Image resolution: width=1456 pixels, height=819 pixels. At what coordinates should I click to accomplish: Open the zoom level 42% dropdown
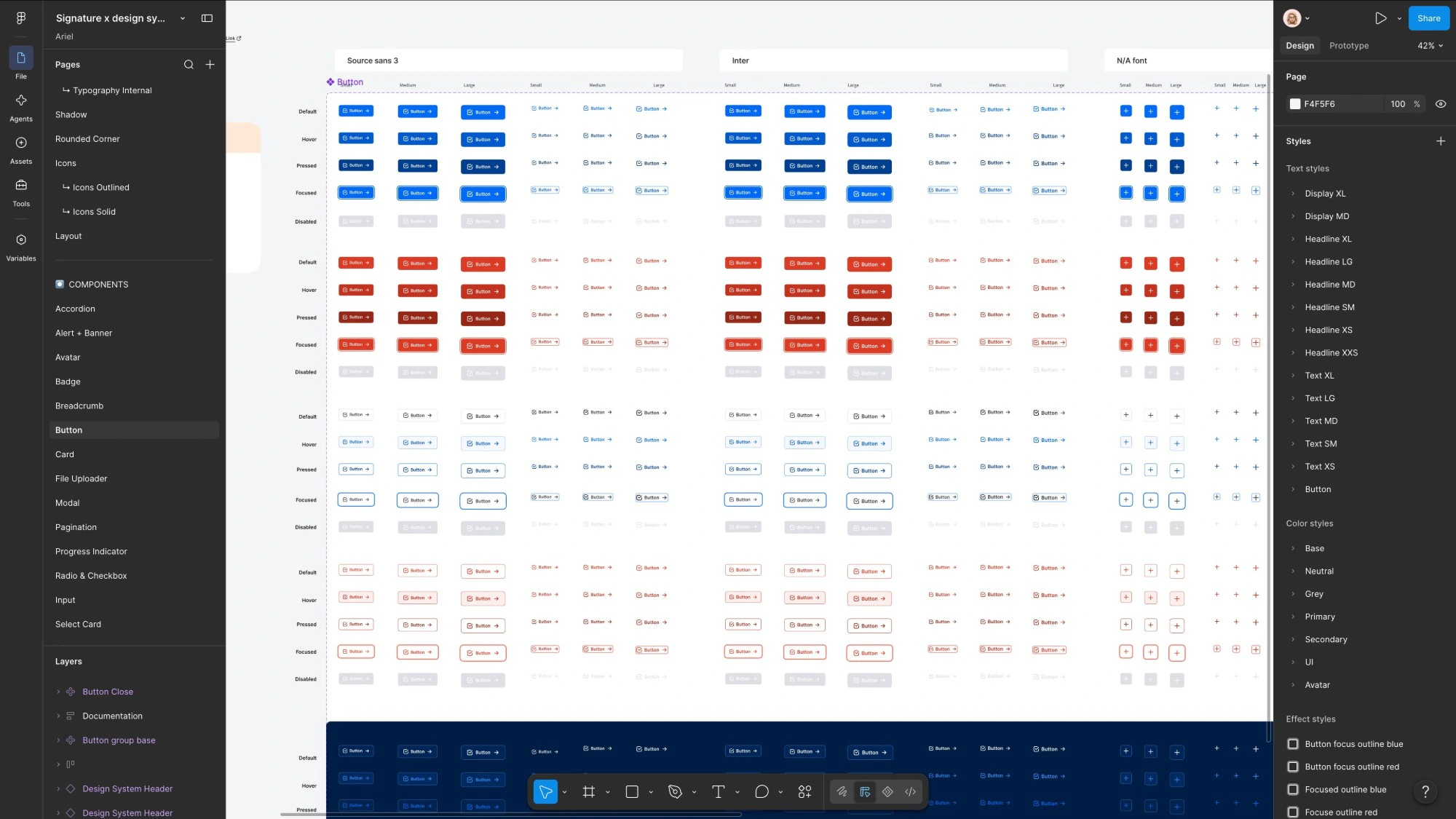point(1430,46)
